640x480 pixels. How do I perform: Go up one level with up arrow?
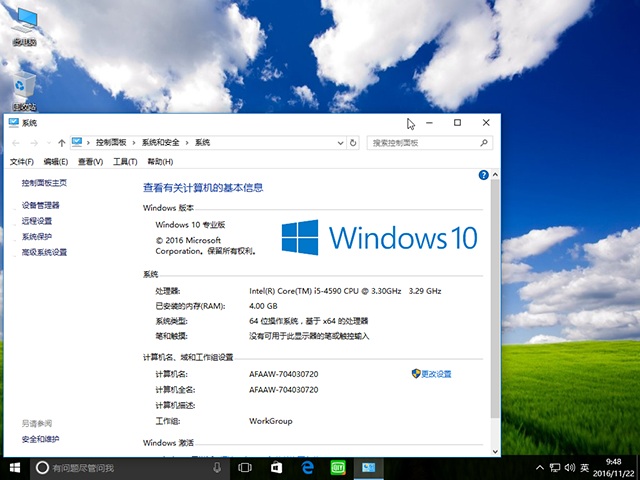tap(62, 143)
